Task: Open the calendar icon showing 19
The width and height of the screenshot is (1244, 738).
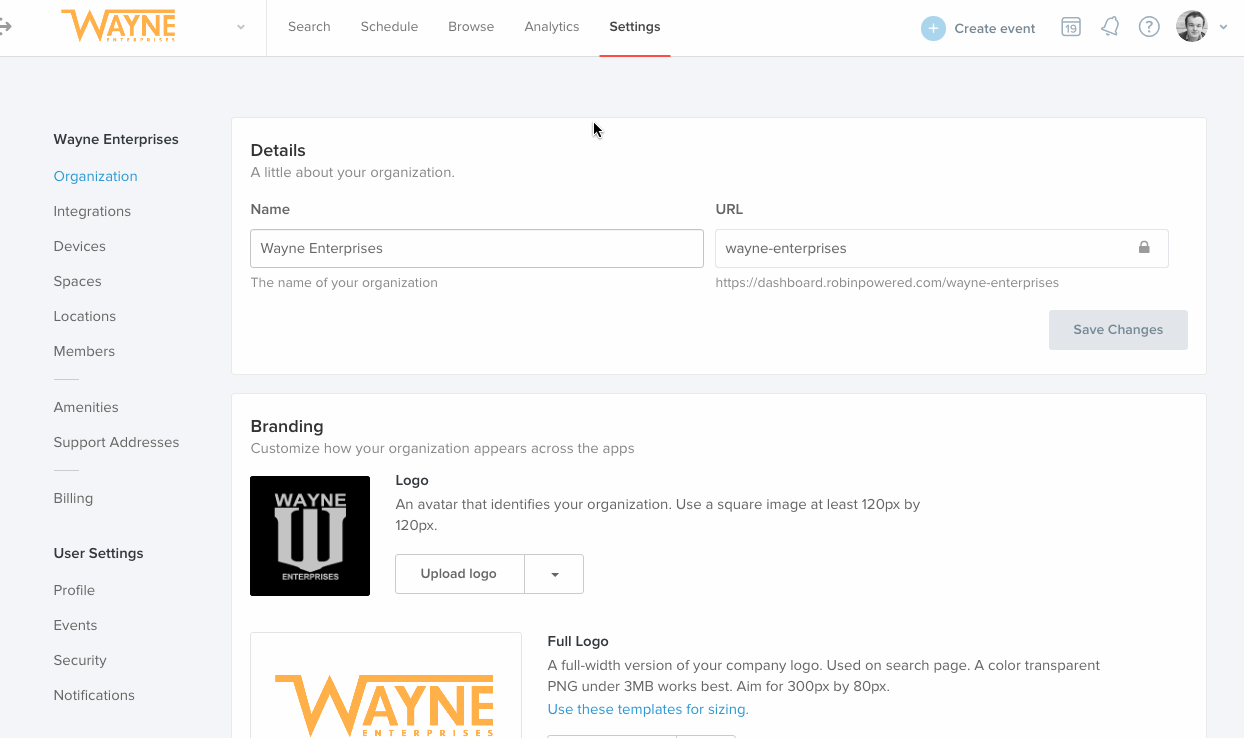Action: click(1070, 27)
